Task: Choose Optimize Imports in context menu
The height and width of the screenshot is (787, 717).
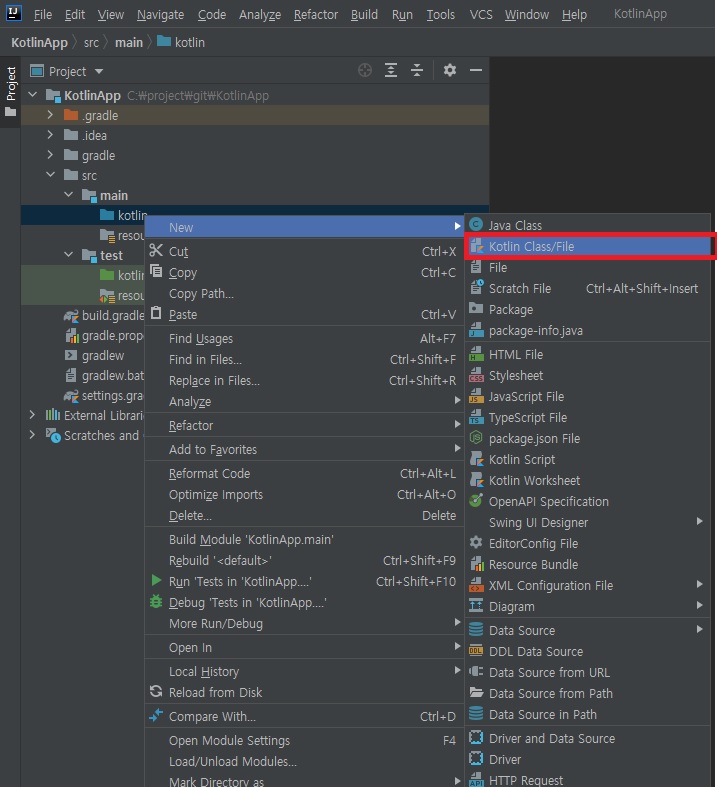Action: click(304, 494)
